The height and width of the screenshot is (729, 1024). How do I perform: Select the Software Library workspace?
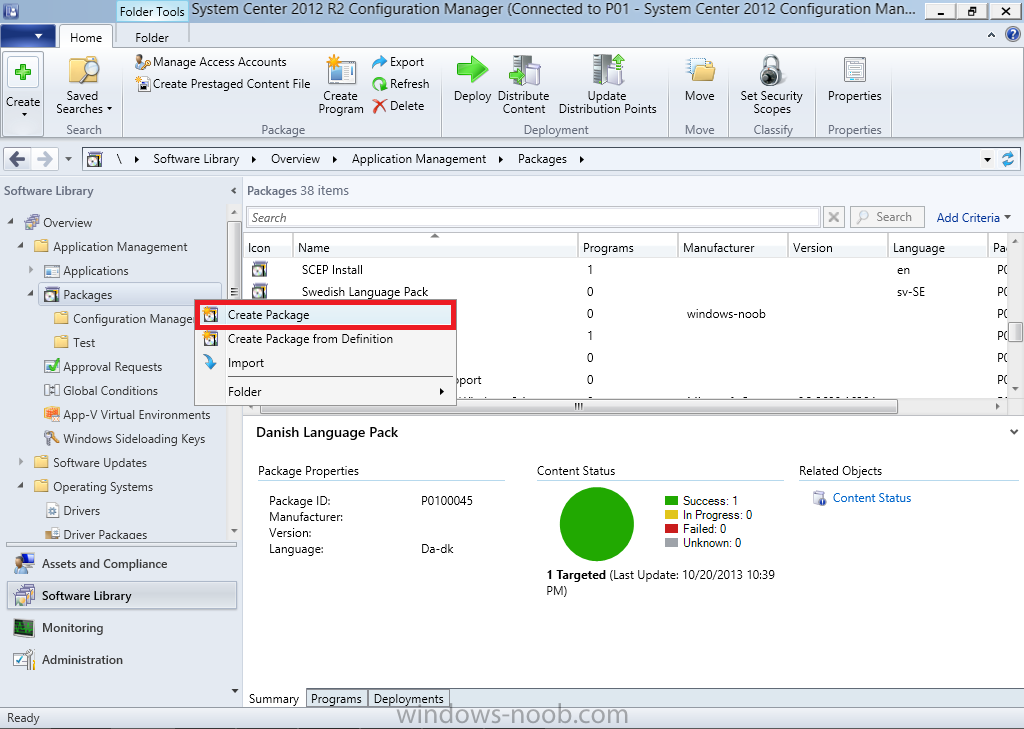(x=121, y=595)
